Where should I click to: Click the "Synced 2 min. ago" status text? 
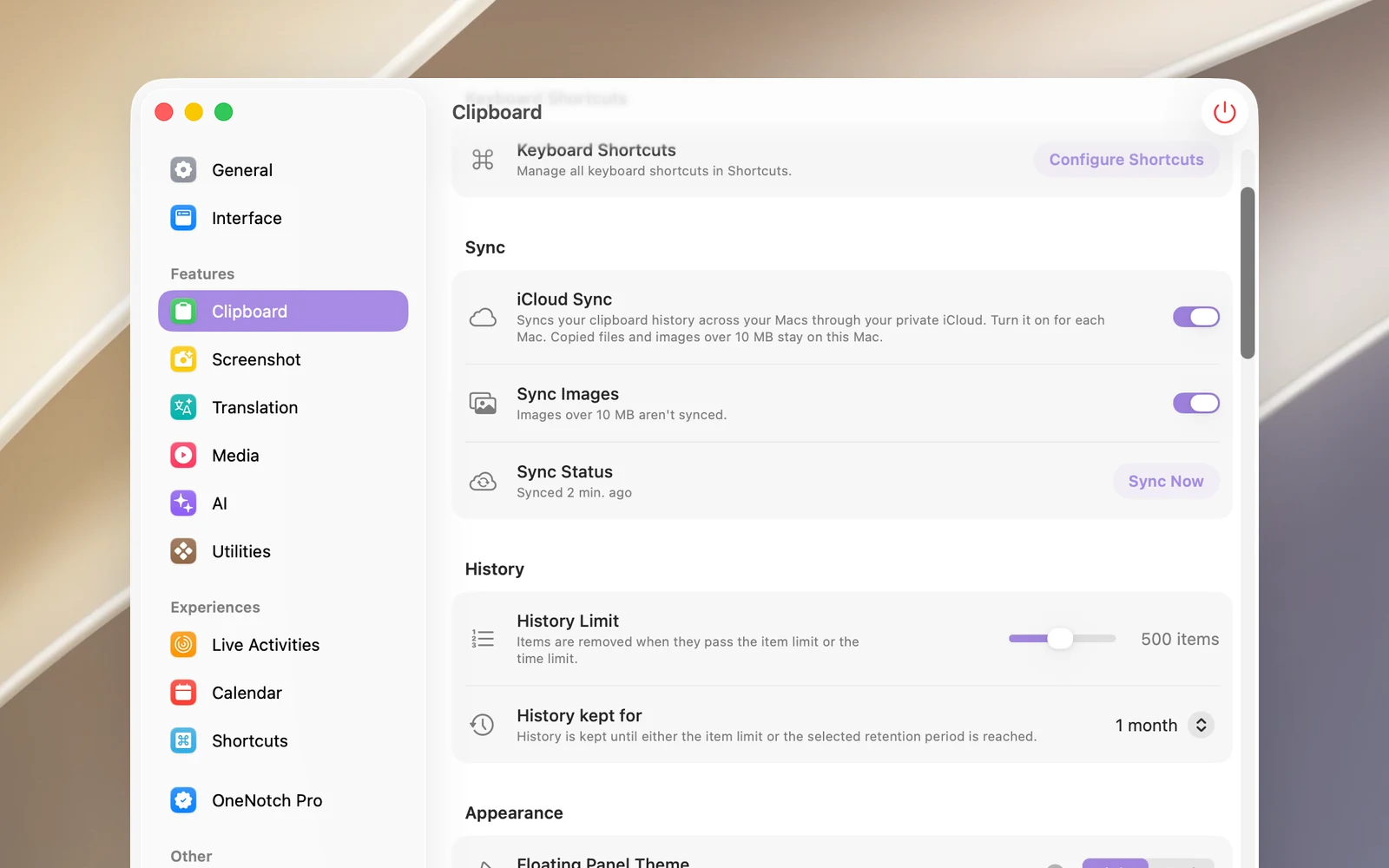(574, 493)
